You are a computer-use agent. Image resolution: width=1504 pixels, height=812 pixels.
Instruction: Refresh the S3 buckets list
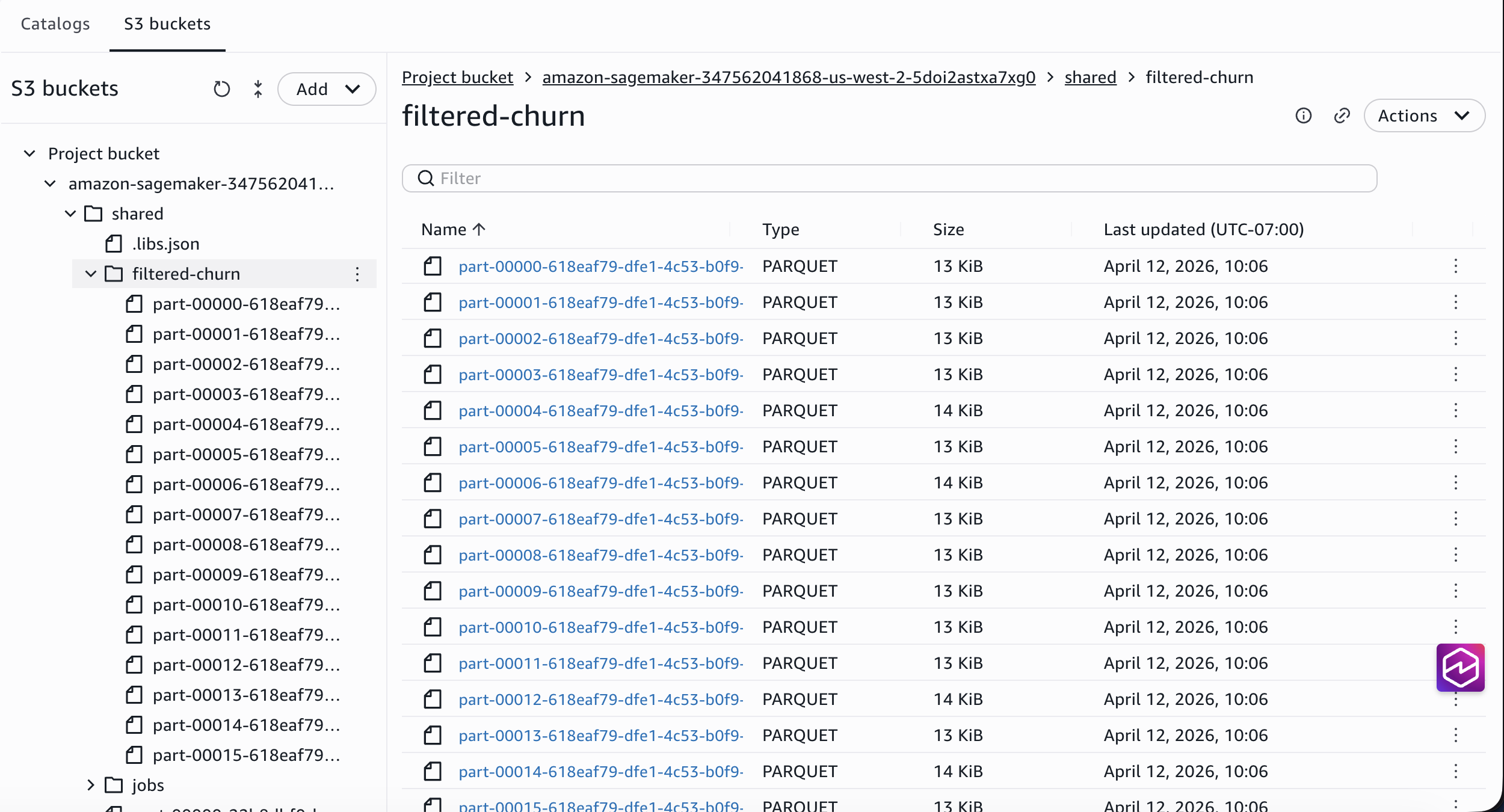(222, 89)
